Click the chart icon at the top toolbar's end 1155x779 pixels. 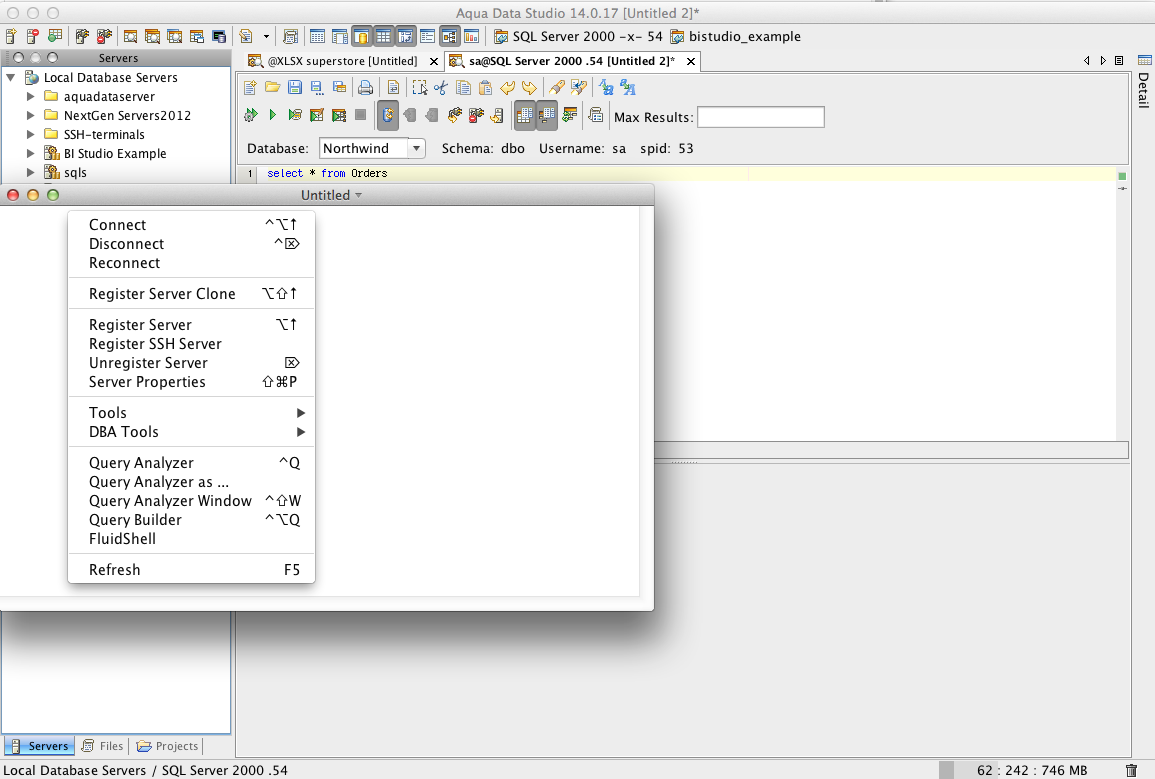click(471, 36)
